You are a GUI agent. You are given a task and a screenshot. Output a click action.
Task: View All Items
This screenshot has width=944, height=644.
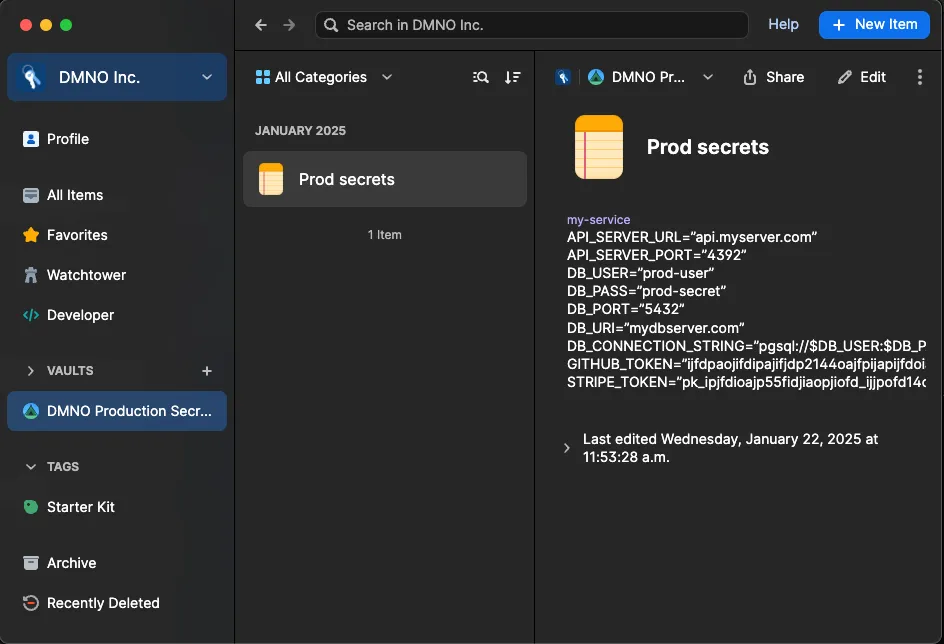pos(75,195)
